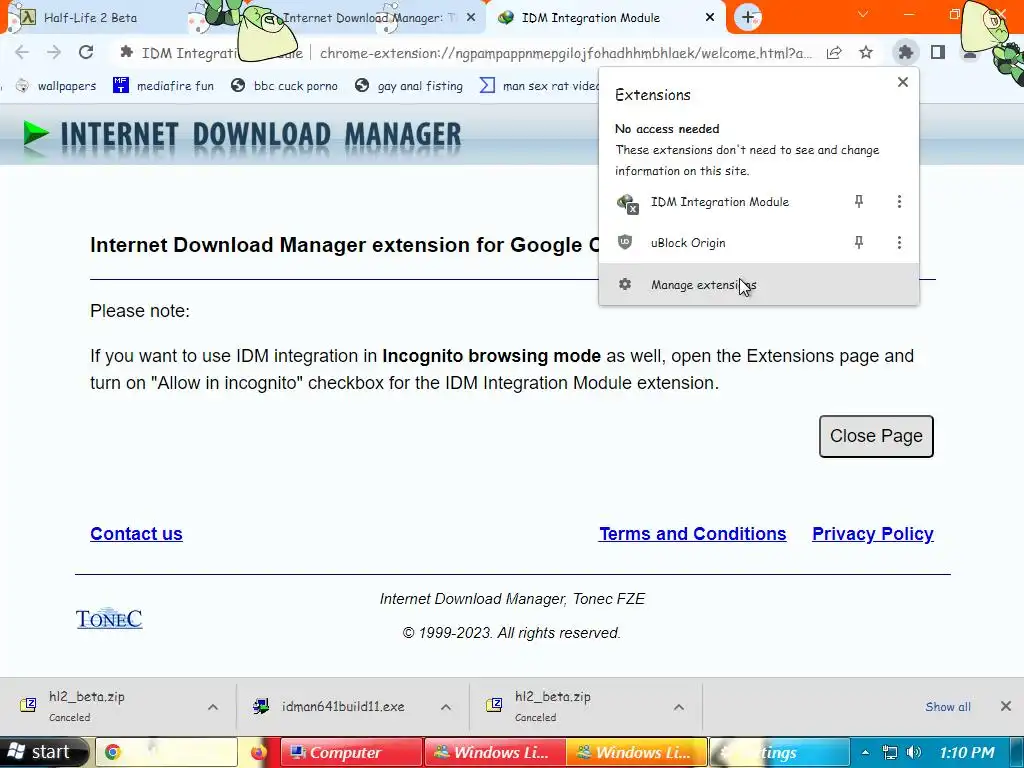The image size is (1024, 768).
Task: Expand options for second hl2_beta.zip download
Action: point(679,707)
